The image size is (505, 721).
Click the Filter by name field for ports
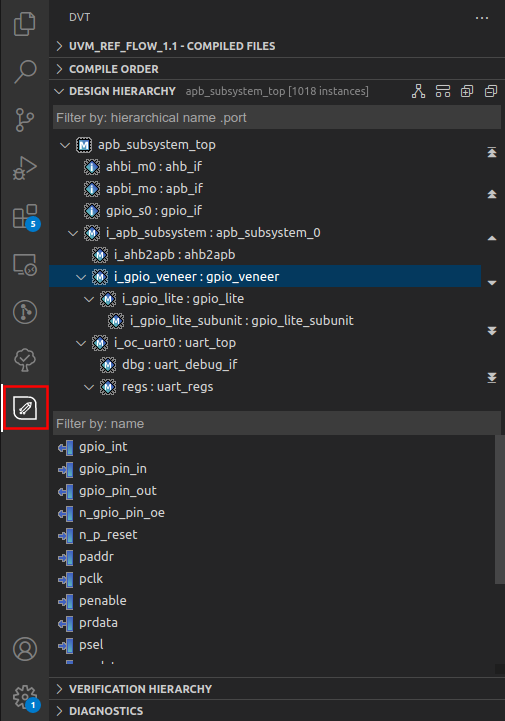pyautogui.click(x=277, y=423)
